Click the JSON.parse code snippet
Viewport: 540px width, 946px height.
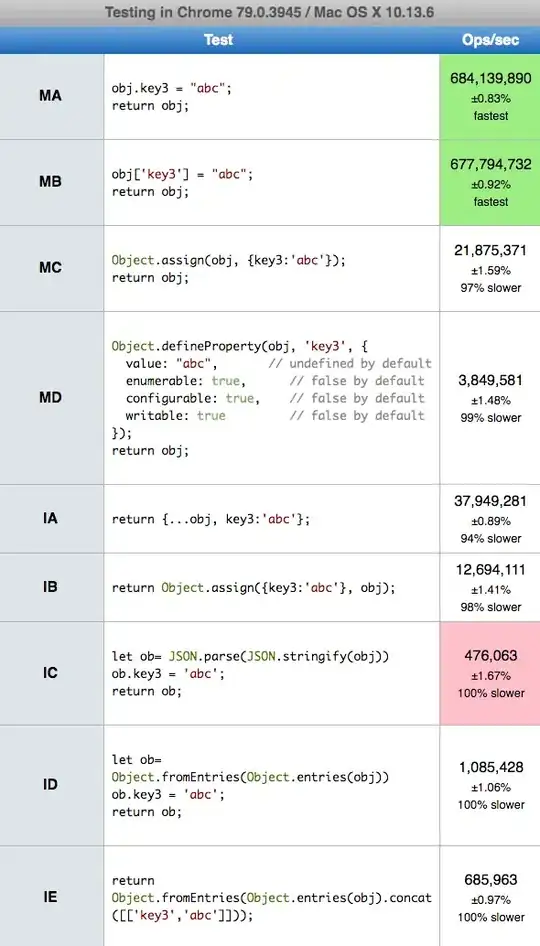coord(250,673)
